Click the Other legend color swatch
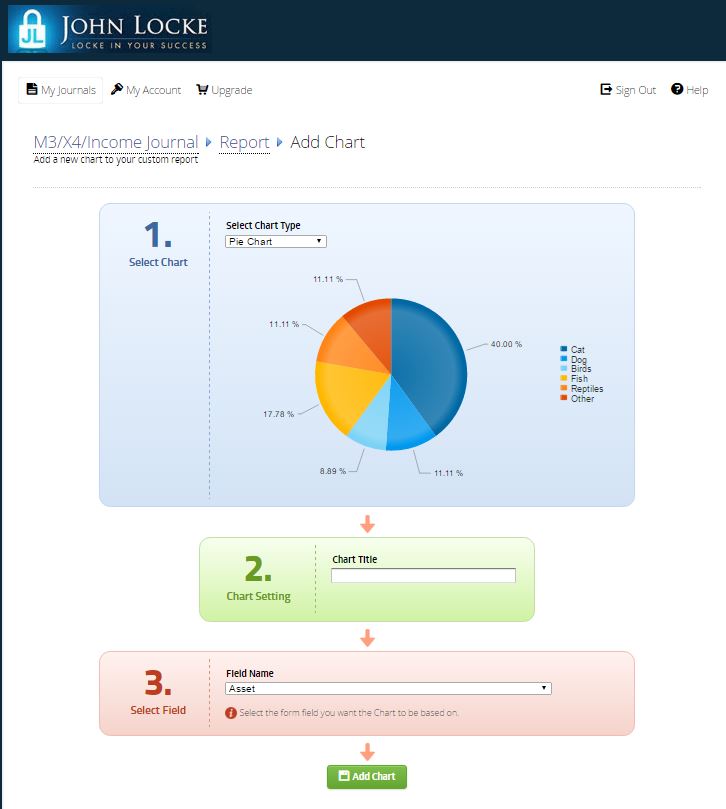This screenshot has height=809, width=726. point(563,398)
